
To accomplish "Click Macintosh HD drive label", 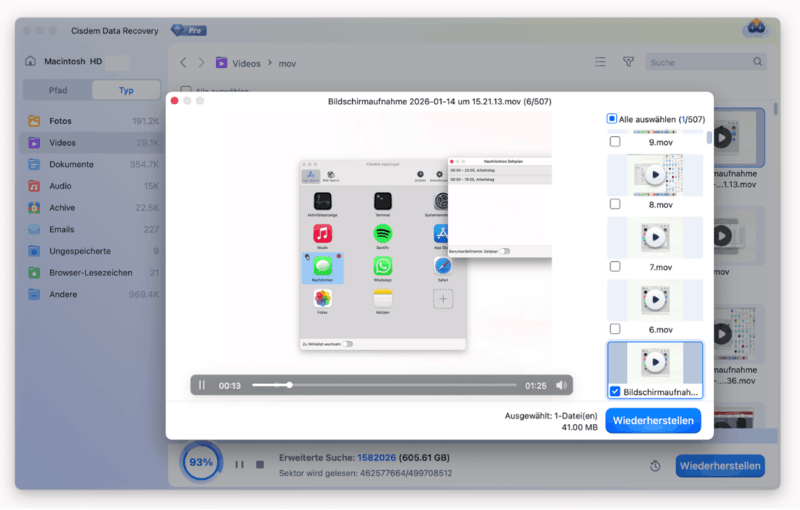I will [x=73, y=61].
